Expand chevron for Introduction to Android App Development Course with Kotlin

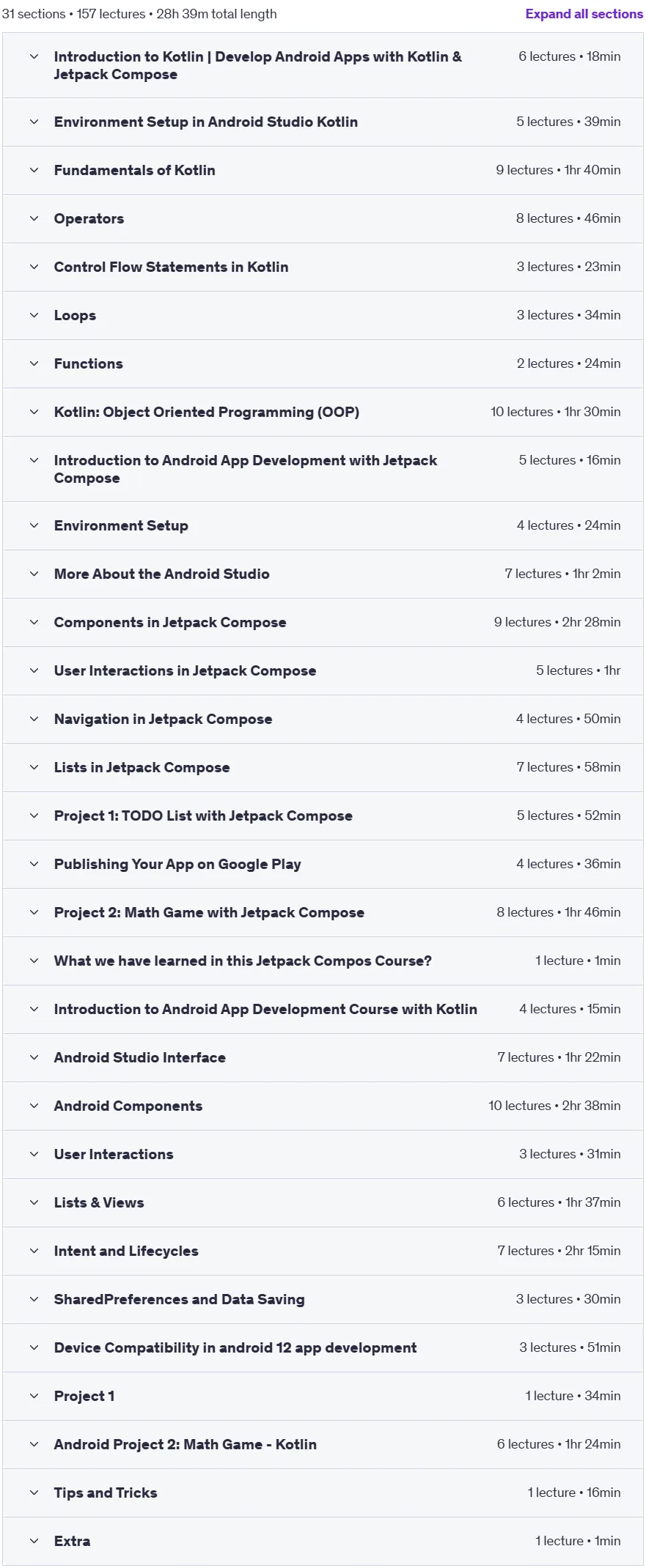(34, 1009)
